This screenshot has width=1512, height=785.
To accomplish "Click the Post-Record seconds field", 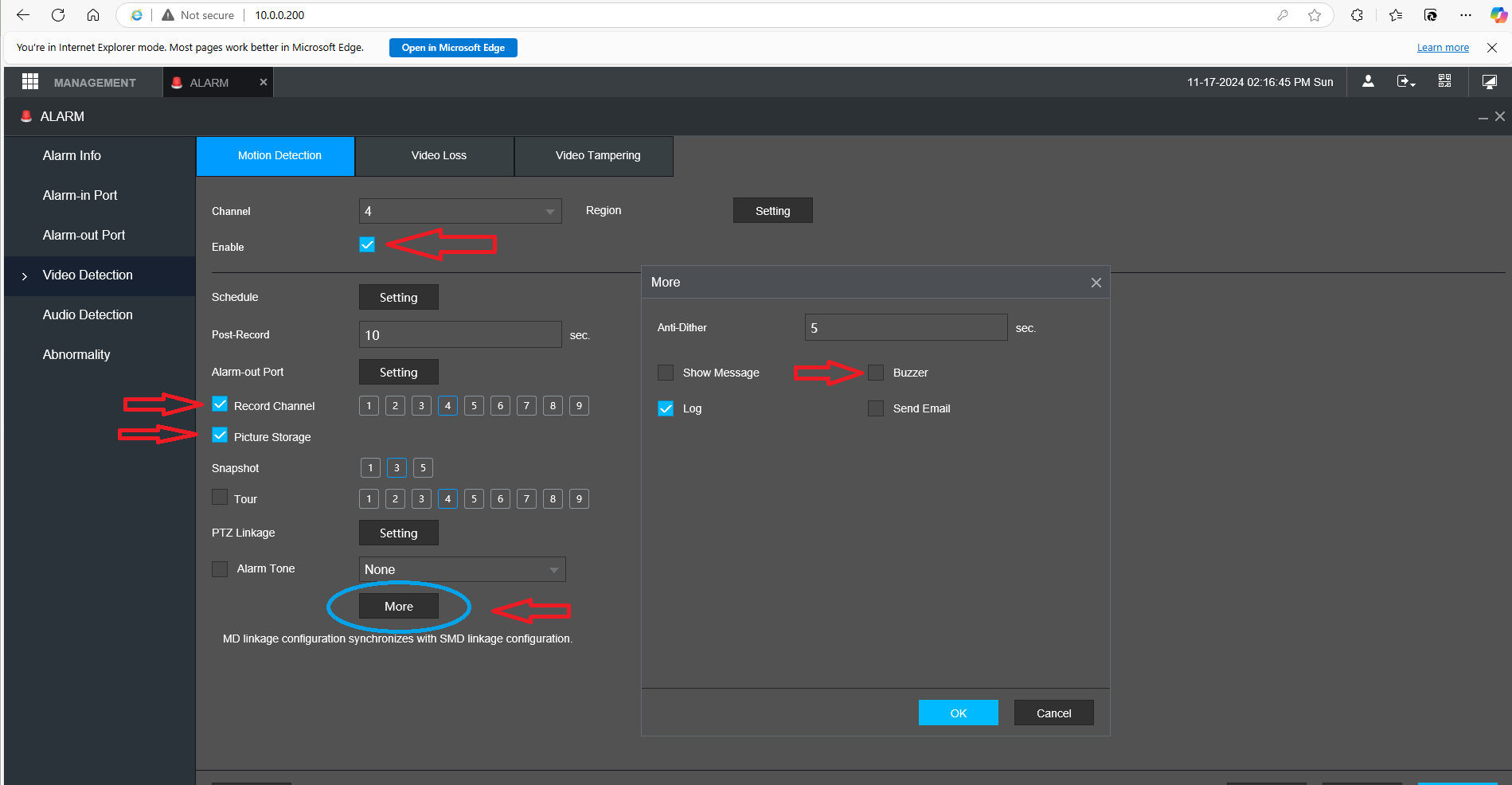I will click(x=460, y=334).
